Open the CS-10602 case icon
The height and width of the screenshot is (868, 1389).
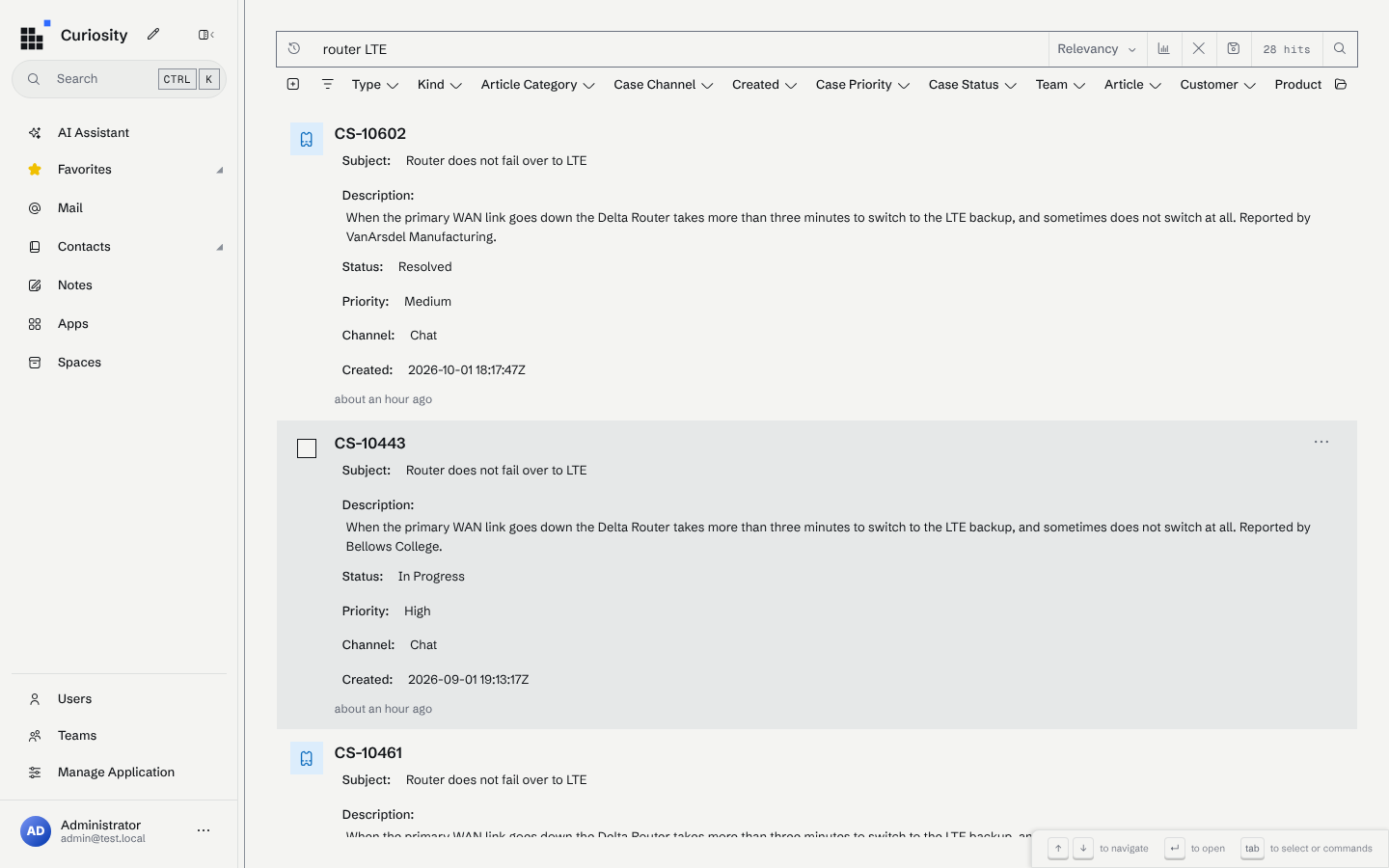[307, 139]
